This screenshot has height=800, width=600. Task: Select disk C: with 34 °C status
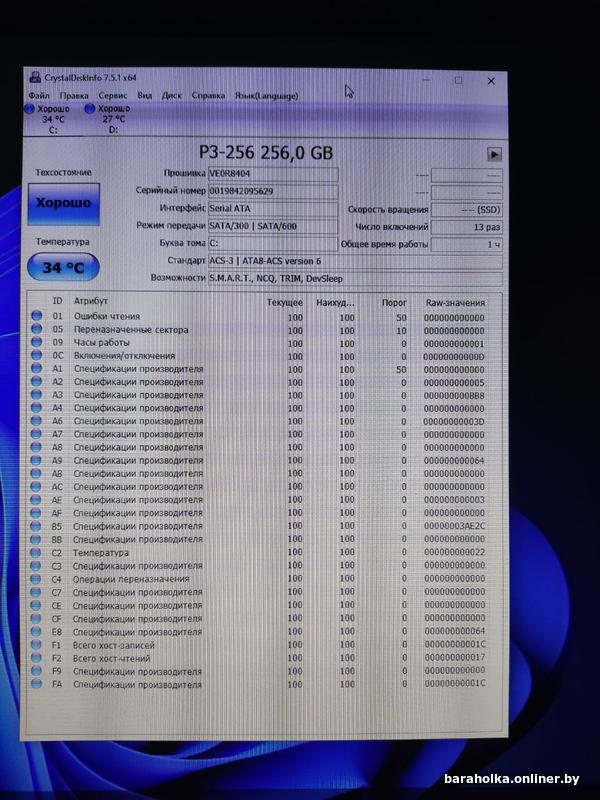click(47, 119)
